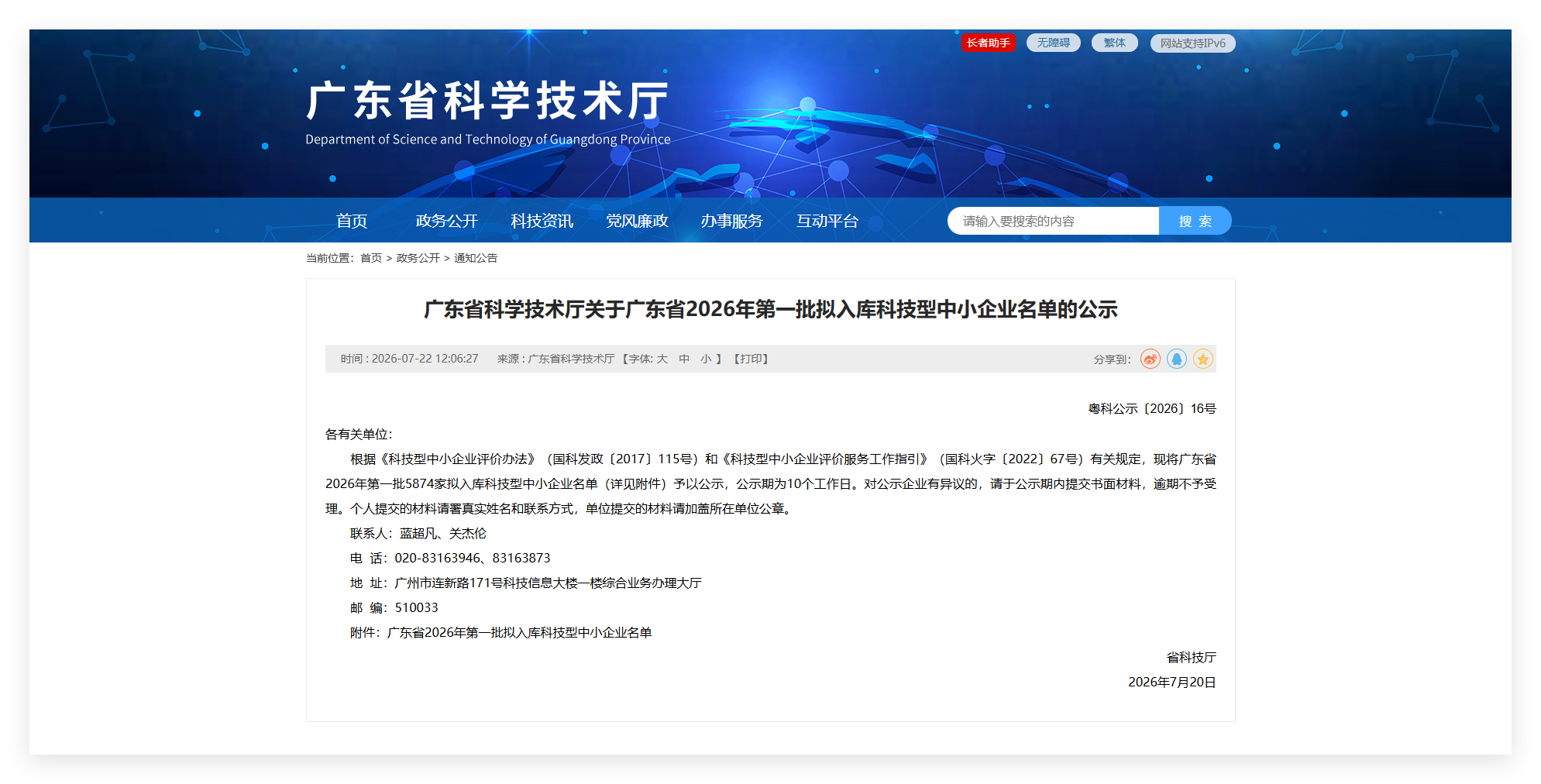Click the date 2026年7月20日
This screenshot has height=784, width=1541.
click(x=1172, y=682)
